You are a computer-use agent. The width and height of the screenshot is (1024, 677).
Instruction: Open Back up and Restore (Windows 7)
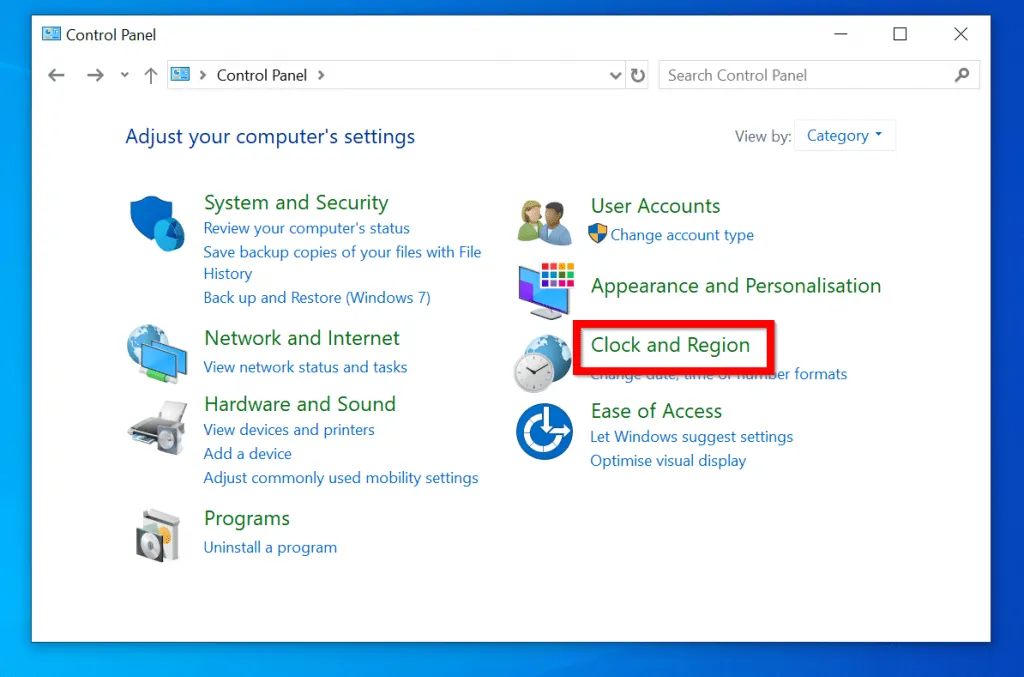[317, 298]
